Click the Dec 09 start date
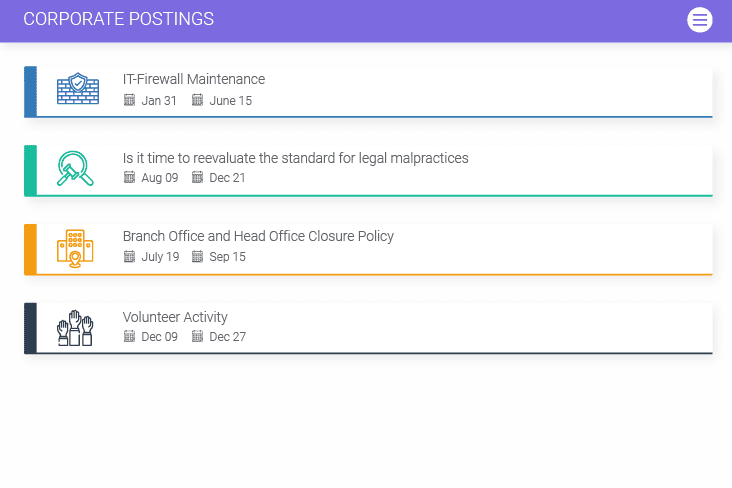Image resolution: width=732 pixels, height=488 pixels. [x=160, y=337]
